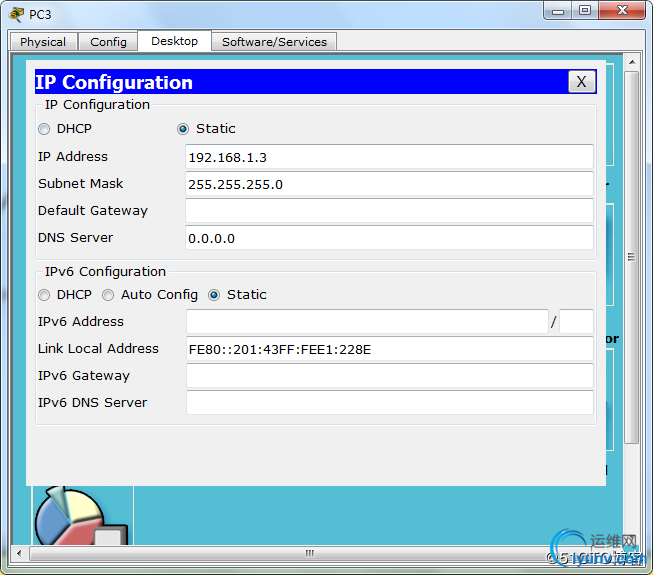The width and height of the screenshot is (653, 575).
Task: Maximize the PC3 window
Action: 585,11
